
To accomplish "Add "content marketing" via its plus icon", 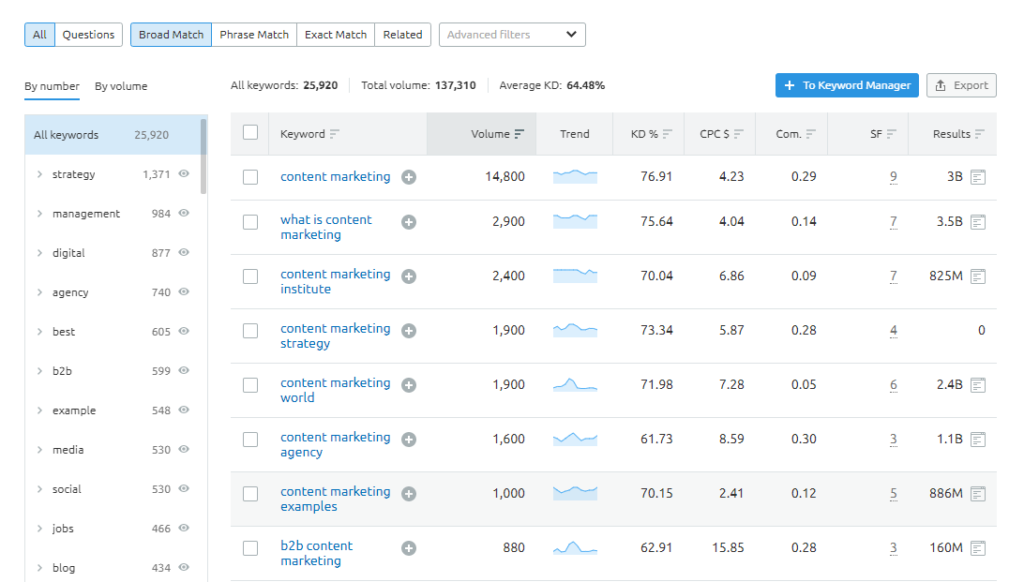I will click(x=408, y=176).
